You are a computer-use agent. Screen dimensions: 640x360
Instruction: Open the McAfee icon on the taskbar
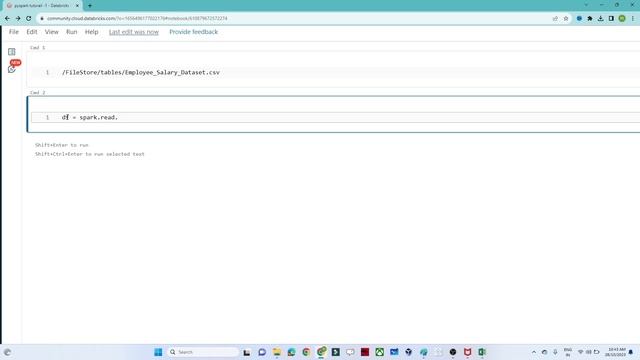(467, 352)
